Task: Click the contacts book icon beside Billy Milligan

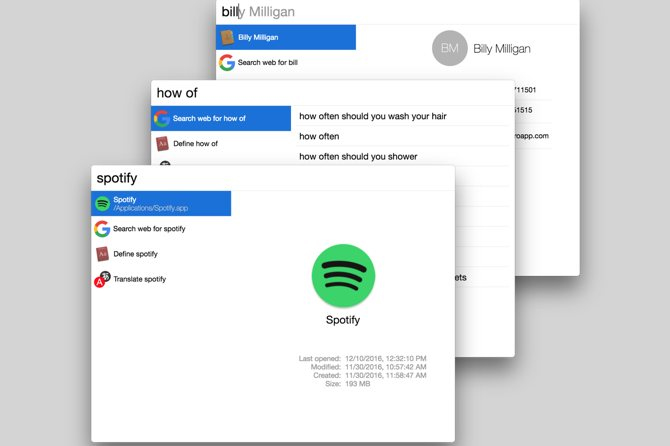Action: click(227, 37)
